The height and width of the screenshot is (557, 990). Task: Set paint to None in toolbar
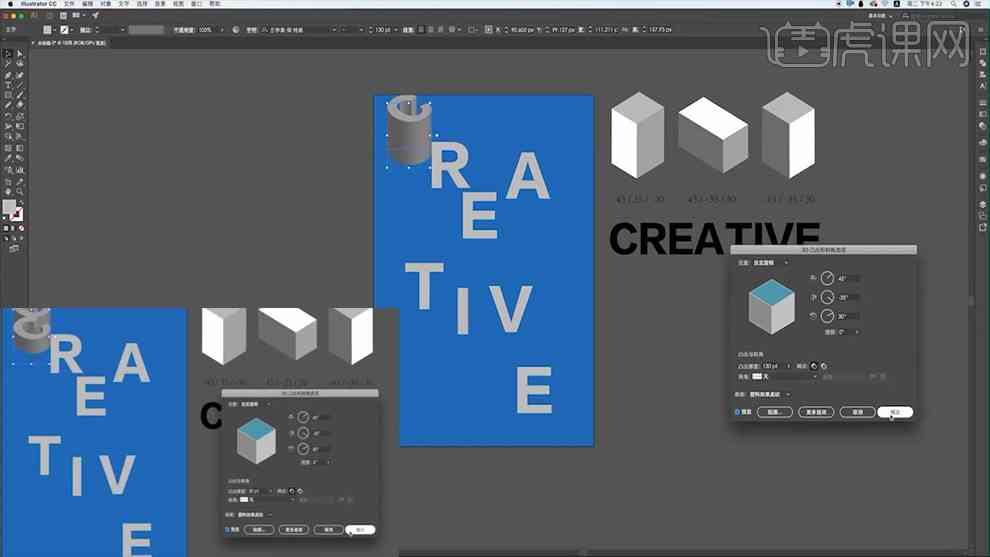pyautogui.click(x=21, y=228)
